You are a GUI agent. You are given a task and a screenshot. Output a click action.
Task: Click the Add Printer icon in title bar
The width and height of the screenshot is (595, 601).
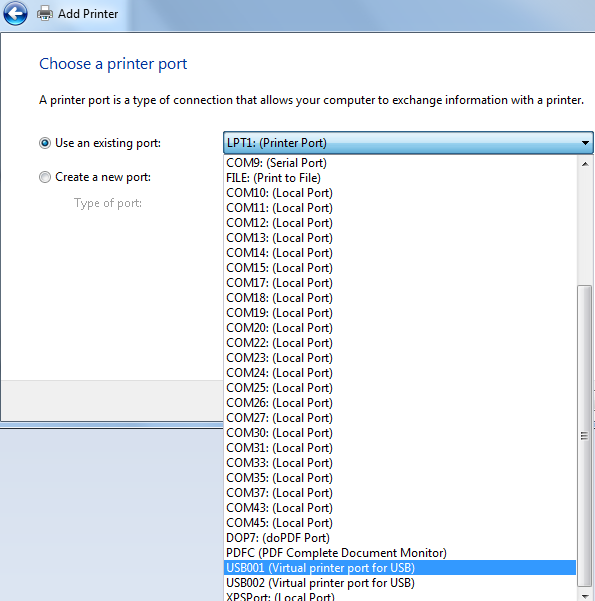point(45,14)
